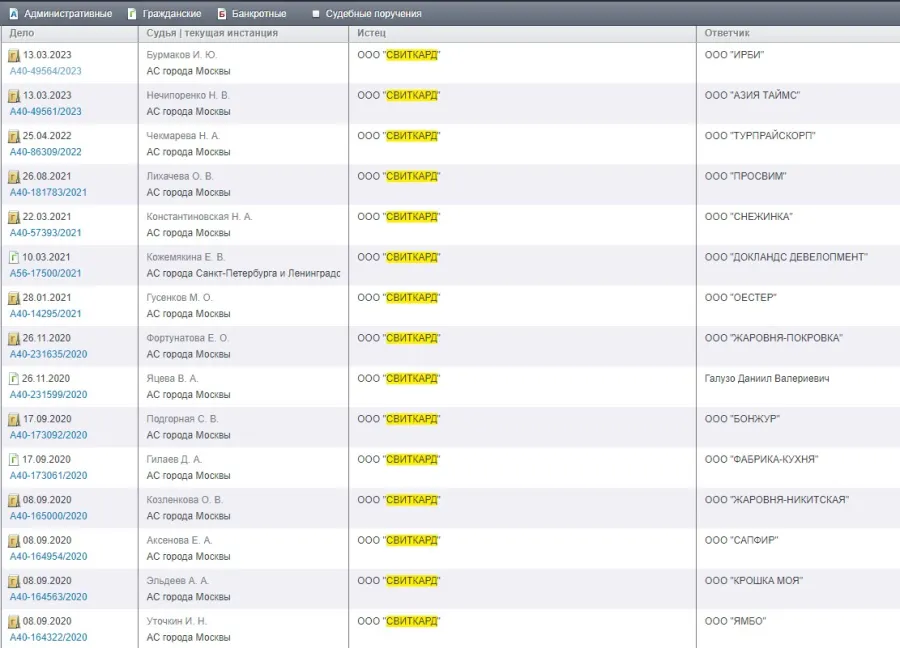Click judge name Нечипоренко Н. В.

coord(188,95)
